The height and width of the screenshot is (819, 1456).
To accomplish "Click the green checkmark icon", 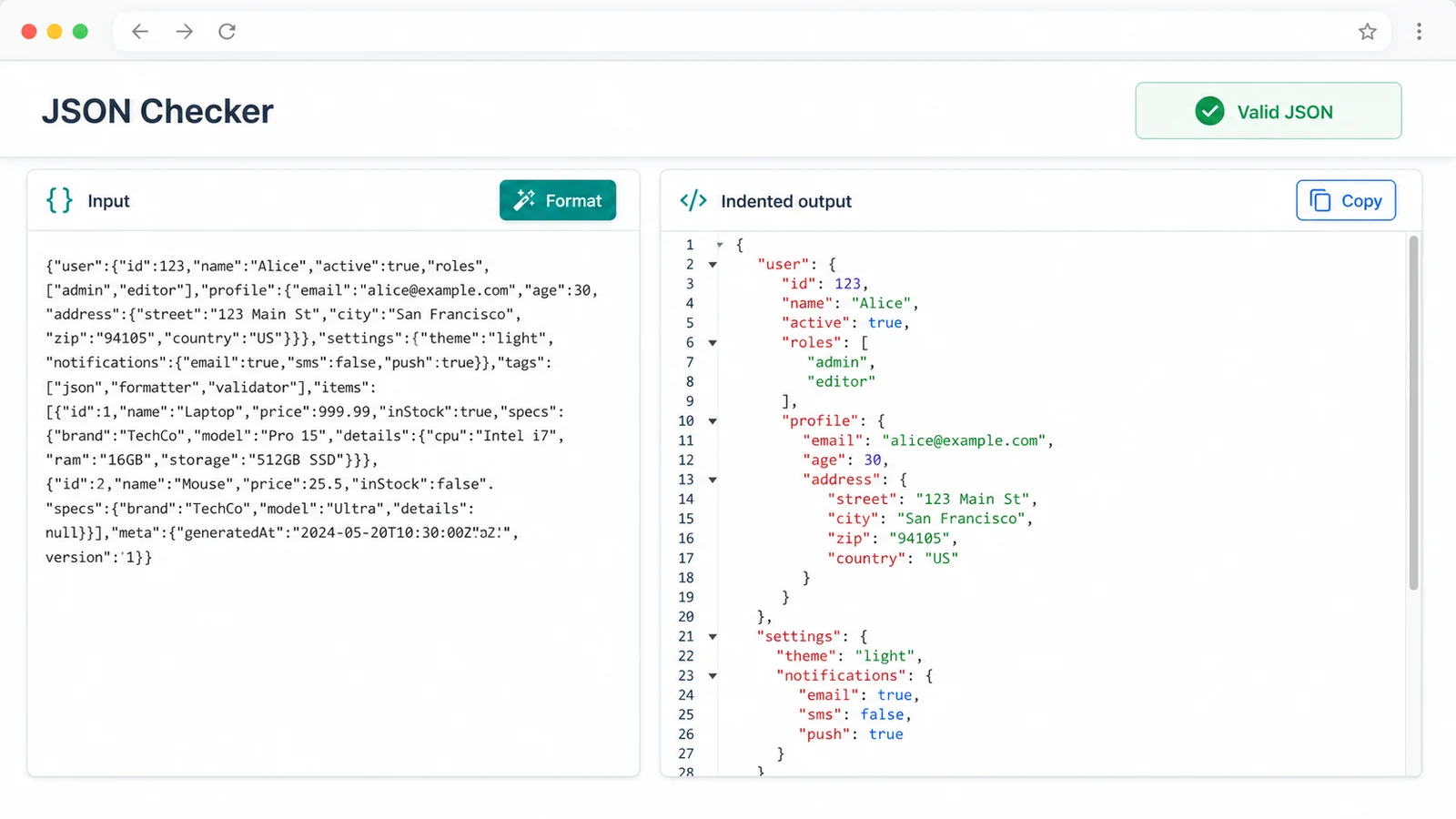I will (x=1209, y=111).
